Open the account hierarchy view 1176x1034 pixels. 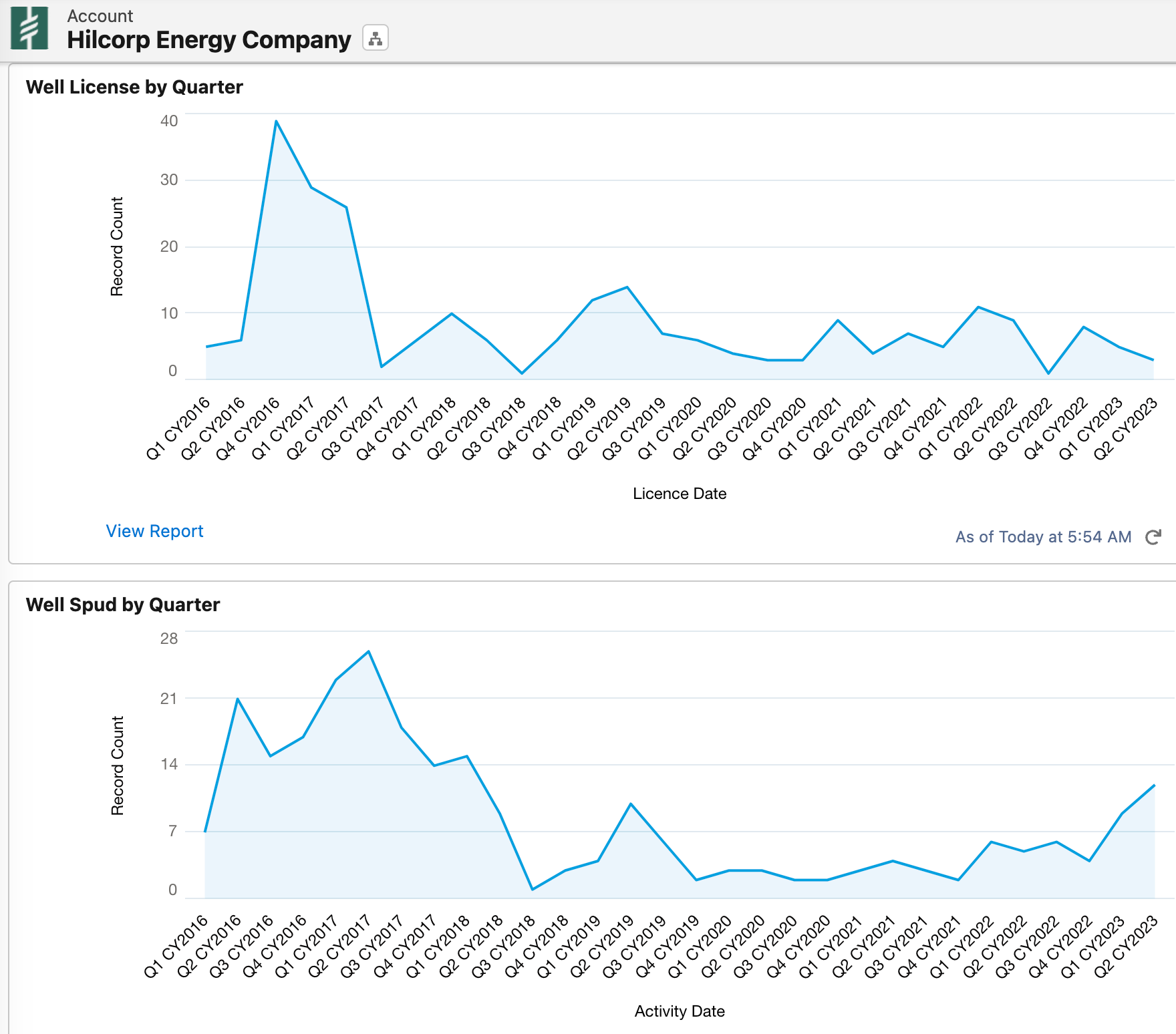click(x=375, y=39)
